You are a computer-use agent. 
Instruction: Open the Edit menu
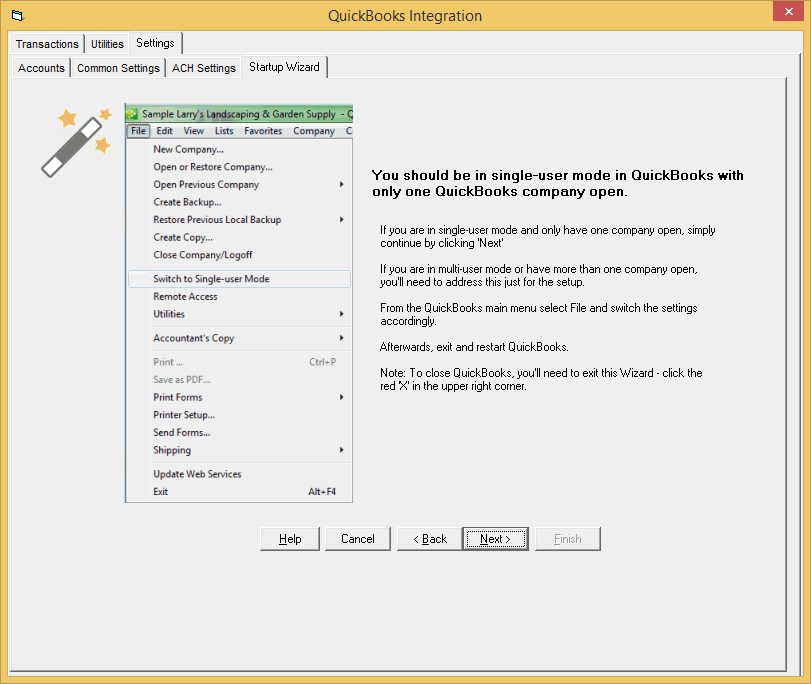pyautogui.click(x=164, y=130)
